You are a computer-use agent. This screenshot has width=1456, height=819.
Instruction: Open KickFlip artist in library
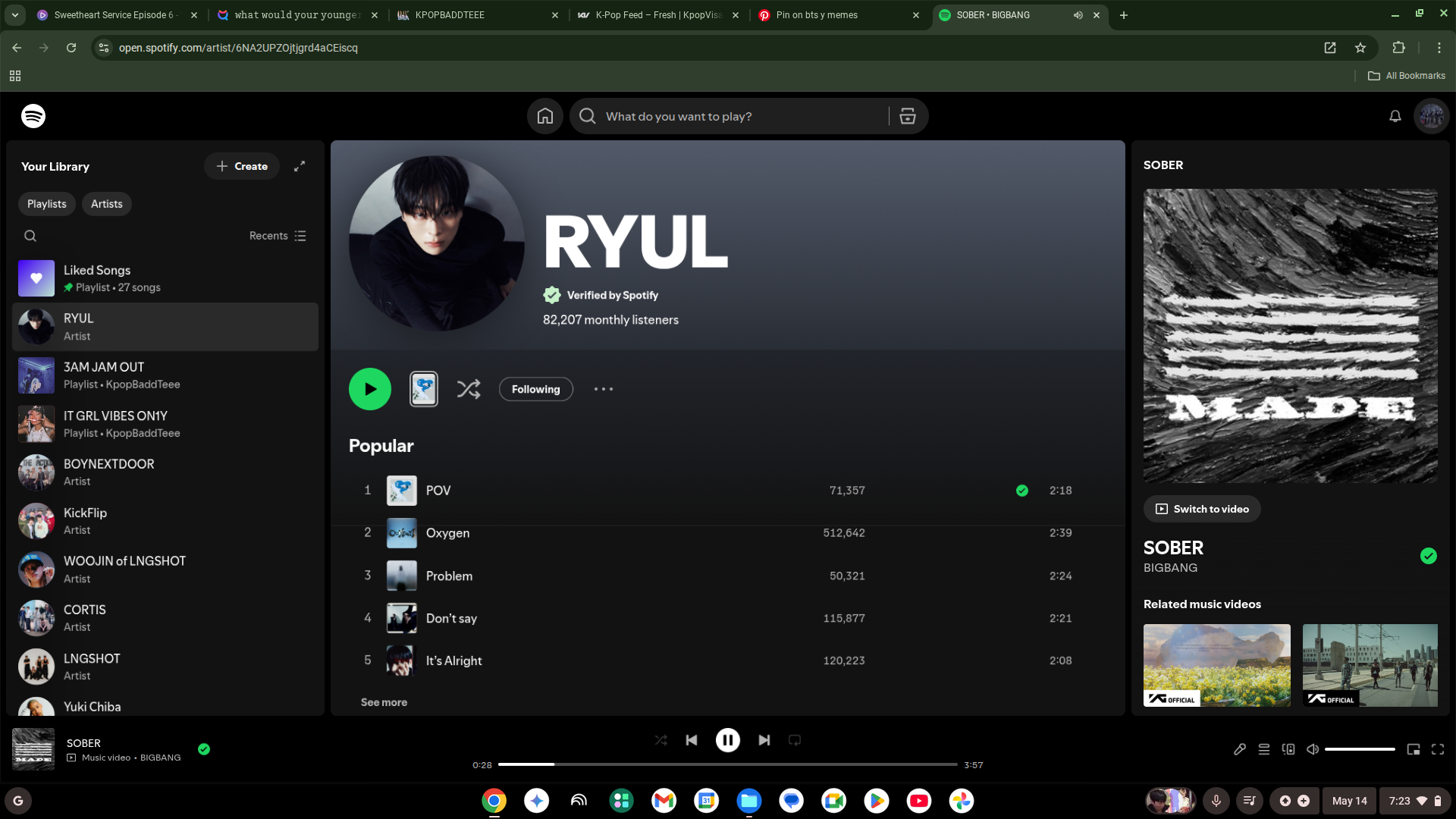pos(165,521)
